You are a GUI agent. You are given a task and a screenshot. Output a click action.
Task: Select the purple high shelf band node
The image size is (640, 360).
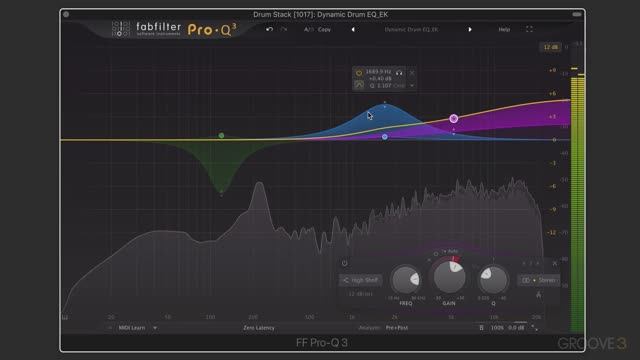[x=453, y=118]
